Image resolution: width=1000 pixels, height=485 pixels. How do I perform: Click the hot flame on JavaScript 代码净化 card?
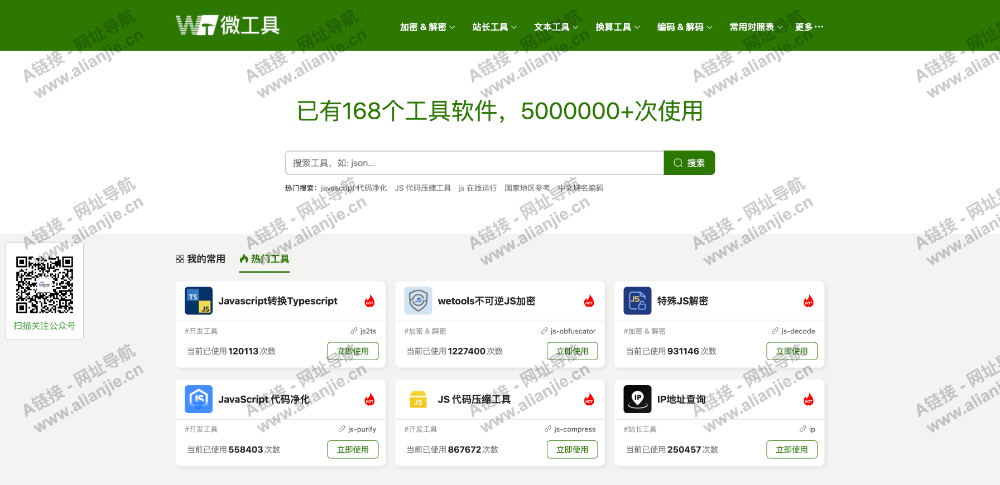[x=369, y=399]
